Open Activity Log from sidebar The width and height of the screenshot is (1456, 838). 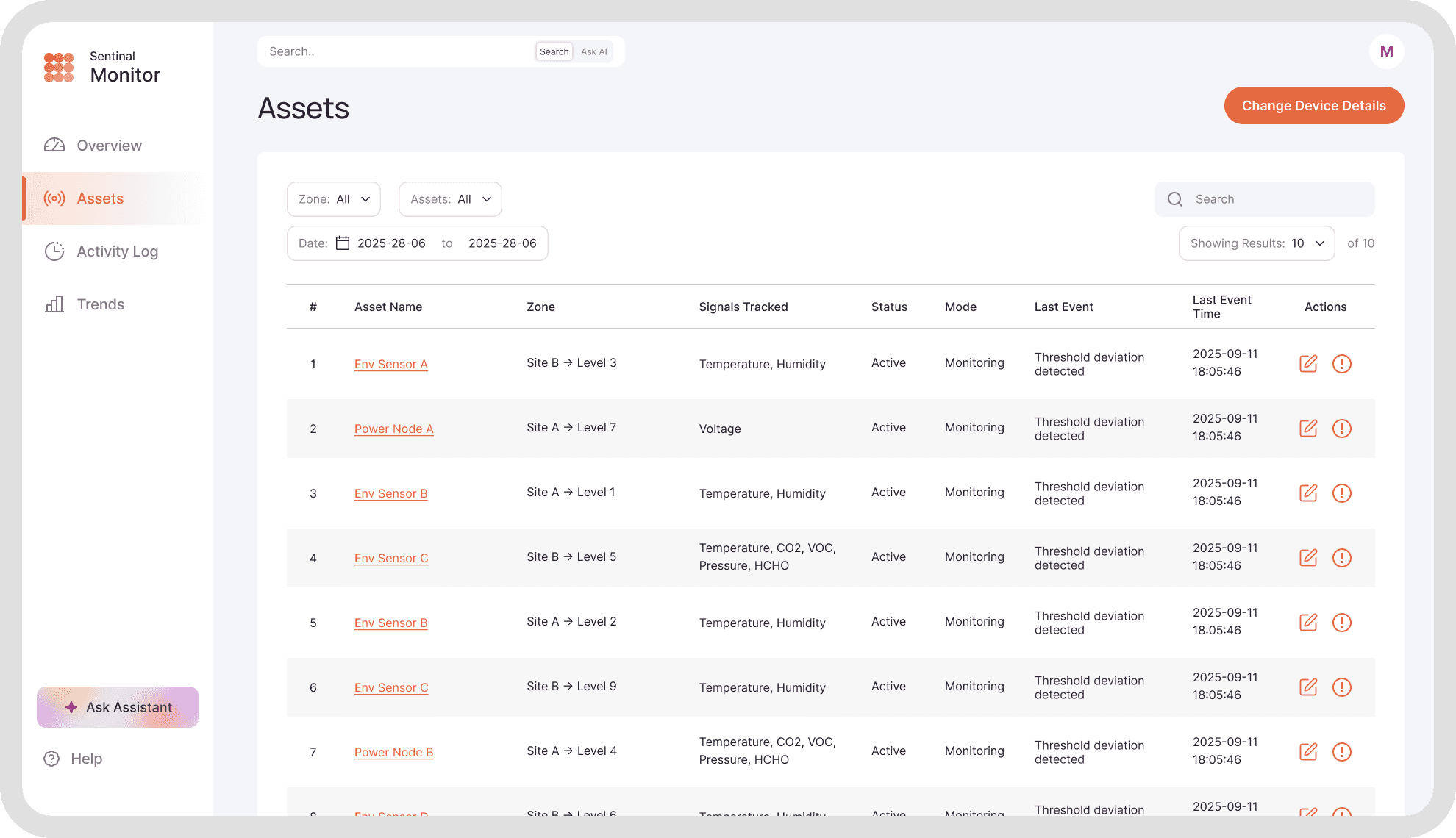pyautogui.click(x=117, y=251)
